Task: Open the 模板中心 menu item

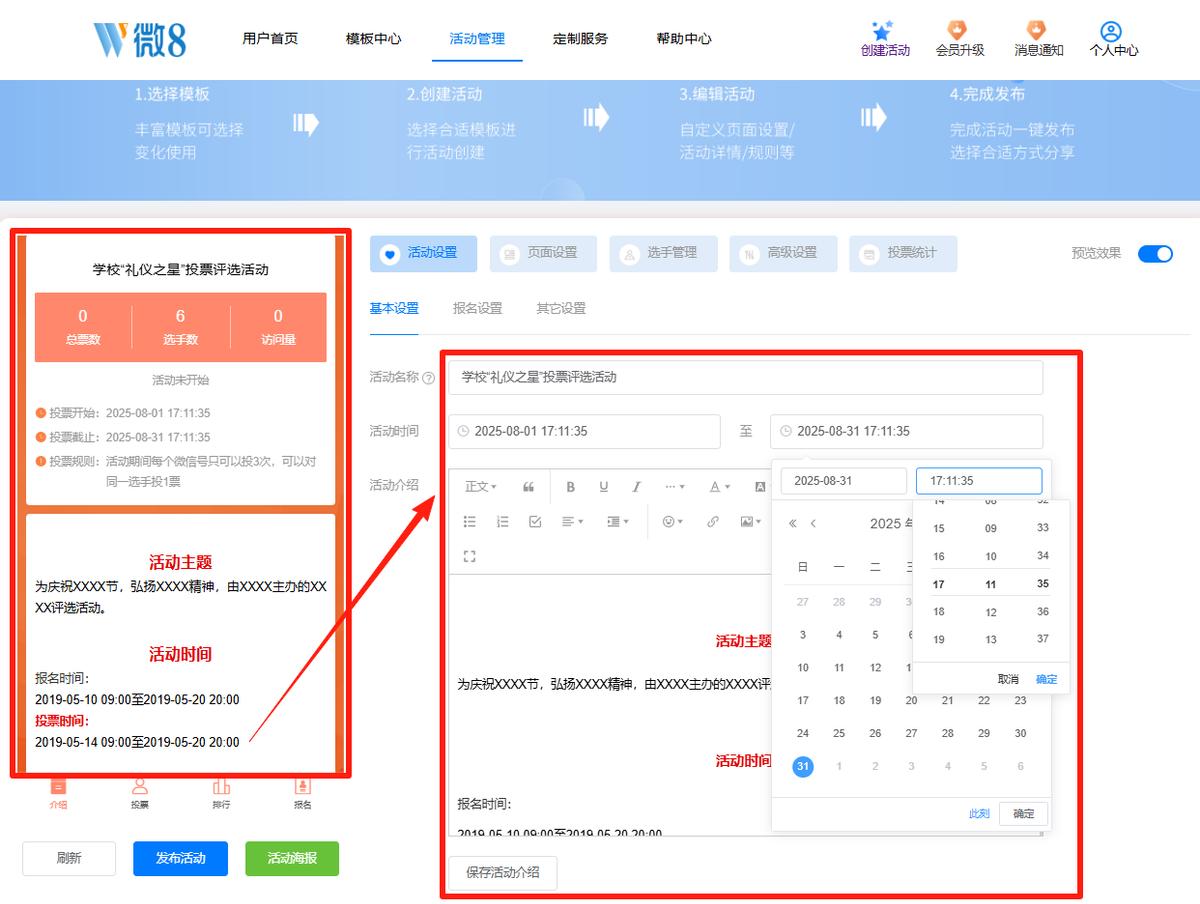Action: (374, 39)
